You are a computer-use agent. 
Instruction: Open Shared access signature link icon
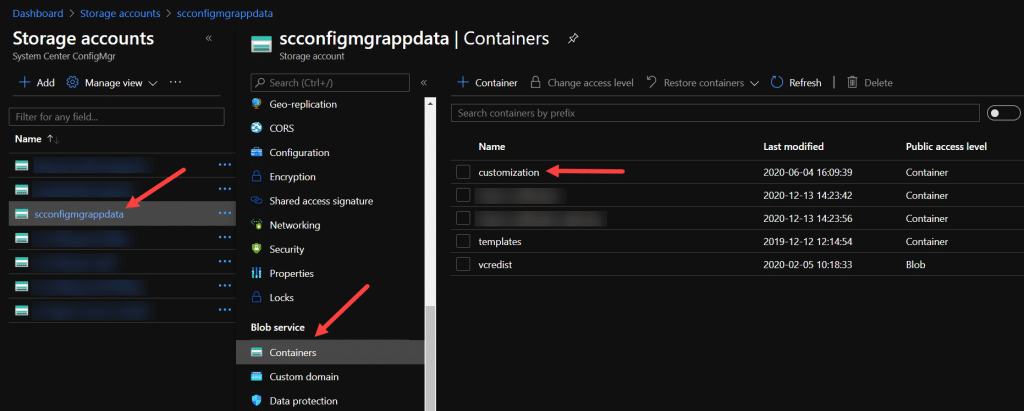(257, 201)
